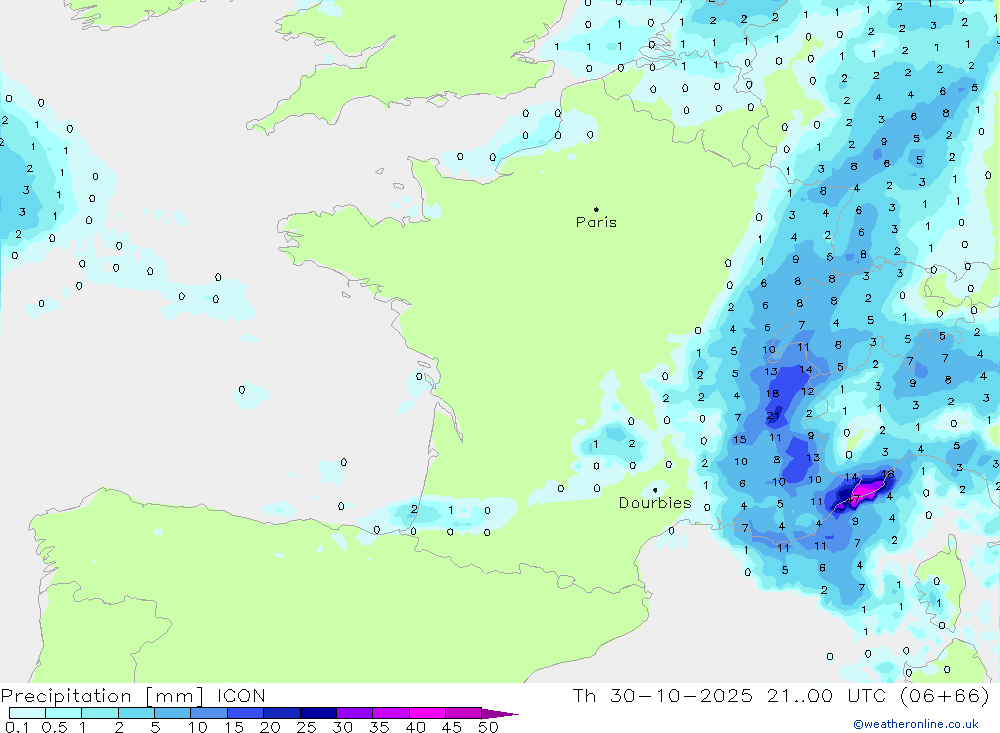Click the weatheronline.co.uk link
Viewport: 1000px width, 733px height.
coord(915,724)
